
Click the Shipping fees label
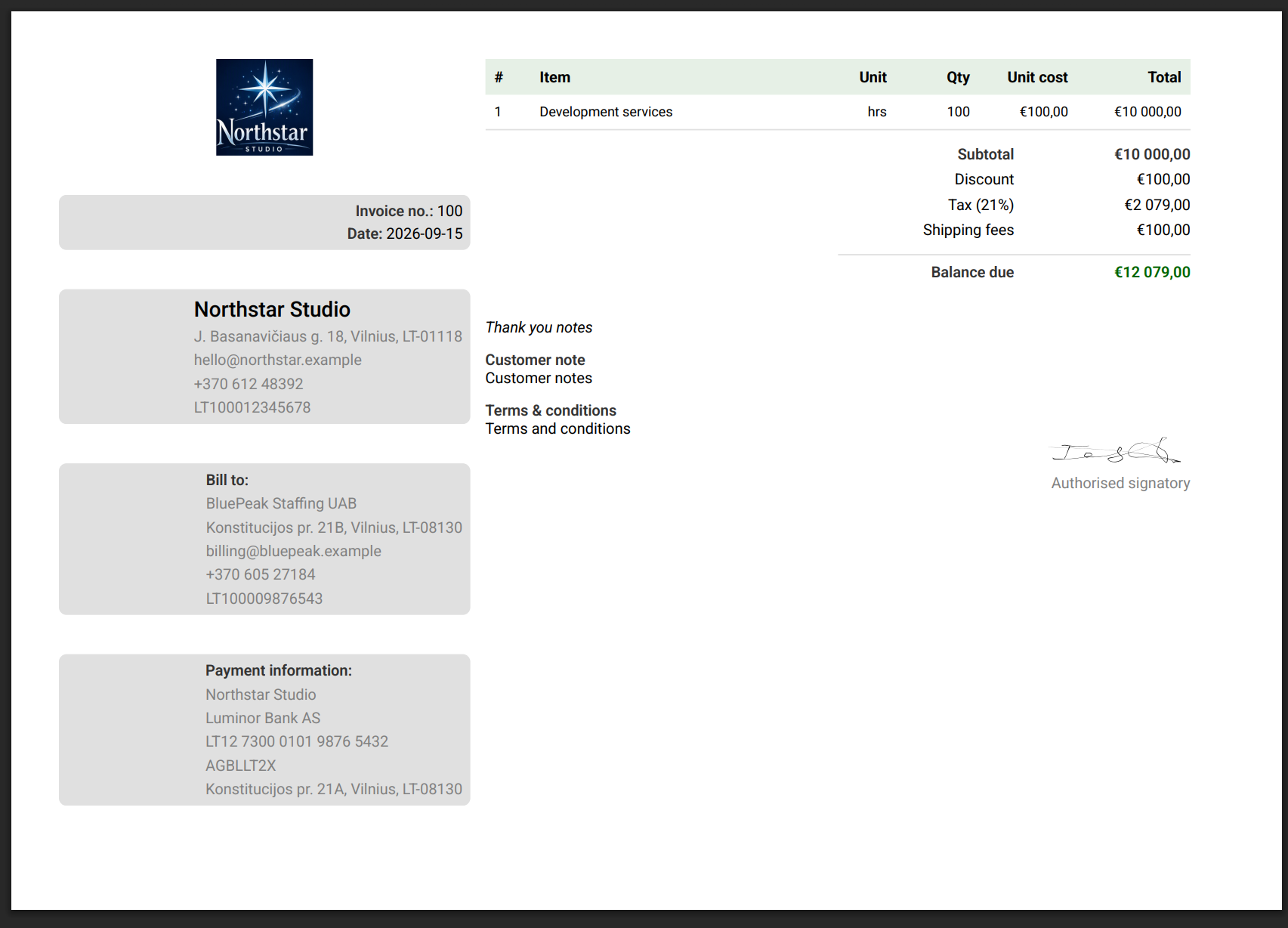968,230
